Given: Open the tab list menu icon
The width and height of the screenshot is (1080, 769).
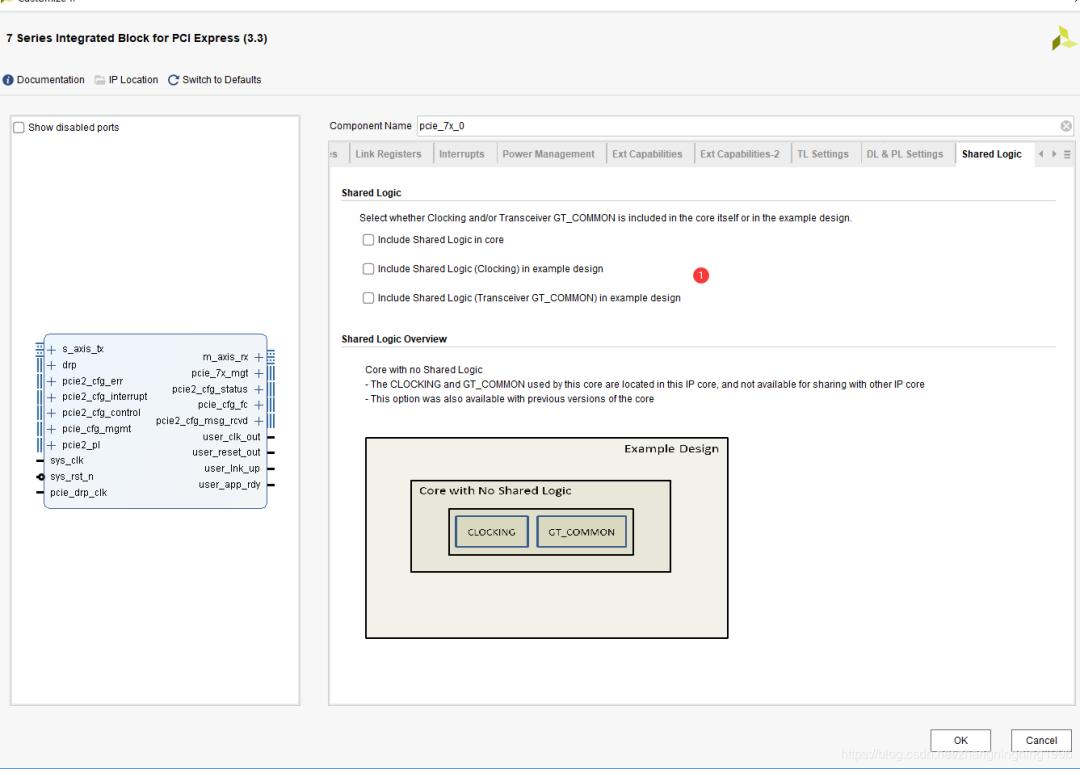Looking at the screenshot, I should (x=1067, y=154).
